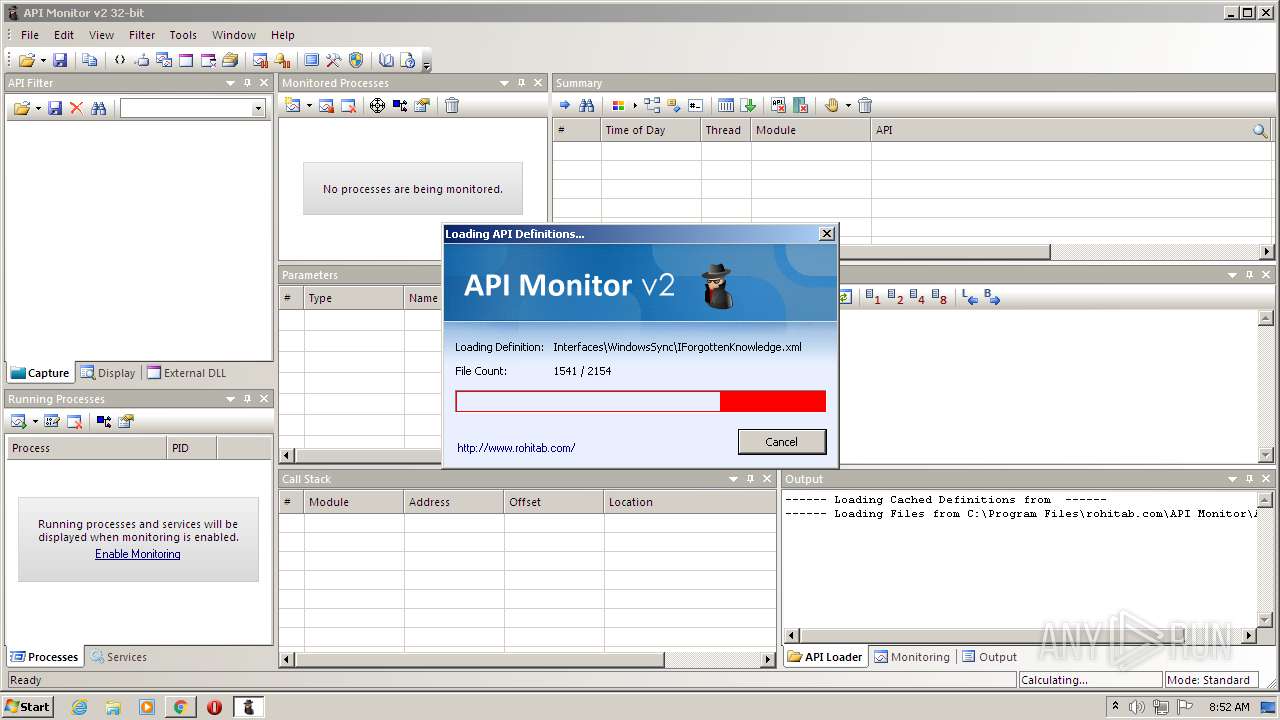The image size is (1280, 720).
Task: Expand the Running Processes monitor dropdown arrow
Action: coord(34,421)
